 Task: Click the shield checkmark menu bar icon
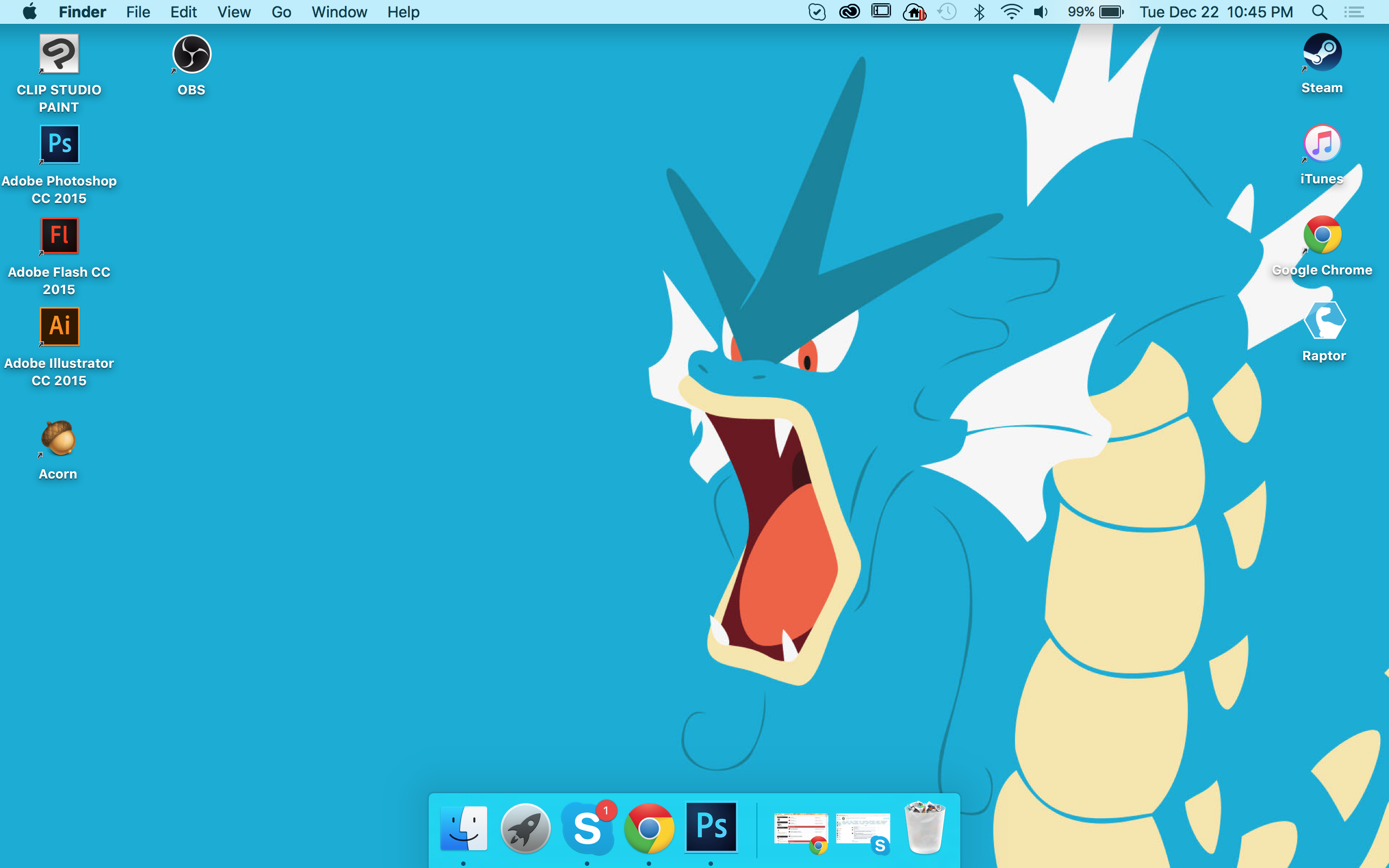click(817, 11)
